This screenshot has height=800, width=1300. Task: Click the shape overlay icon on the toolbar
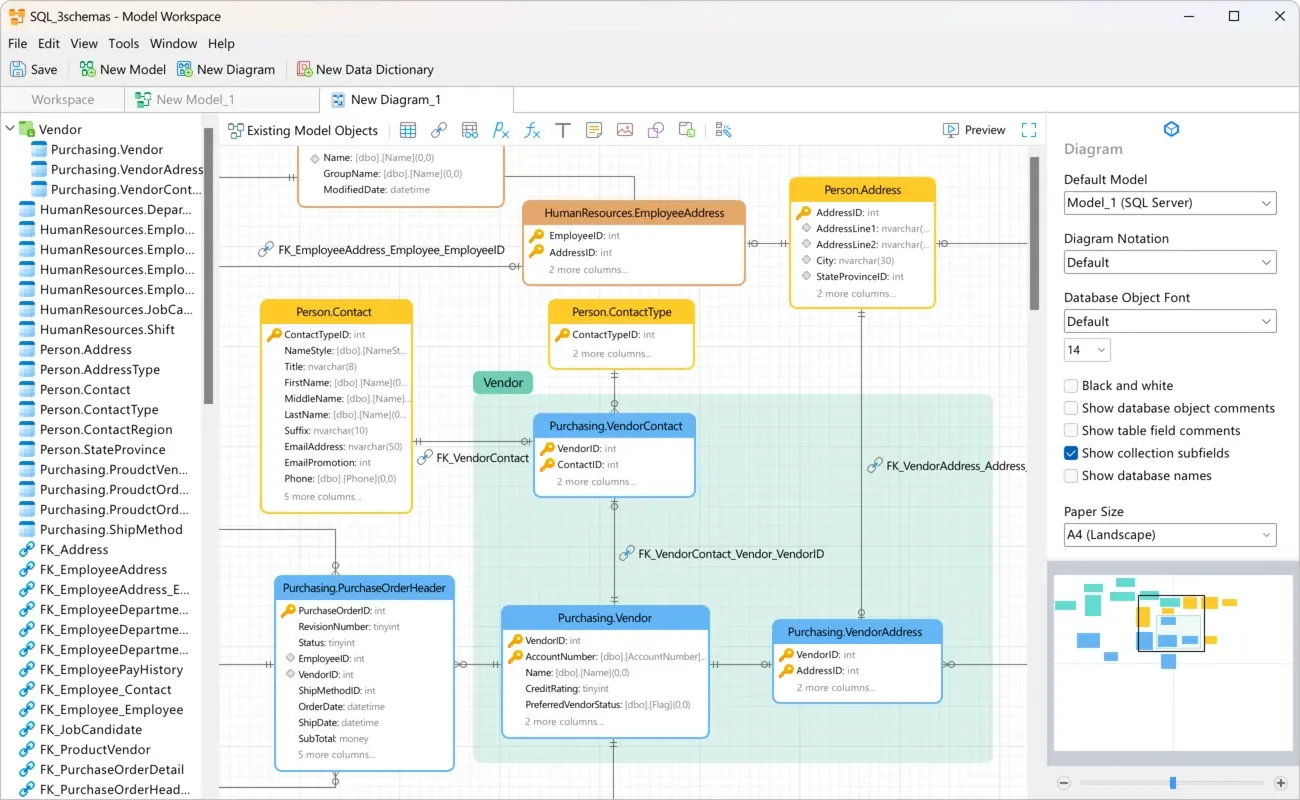pos(655,130)
